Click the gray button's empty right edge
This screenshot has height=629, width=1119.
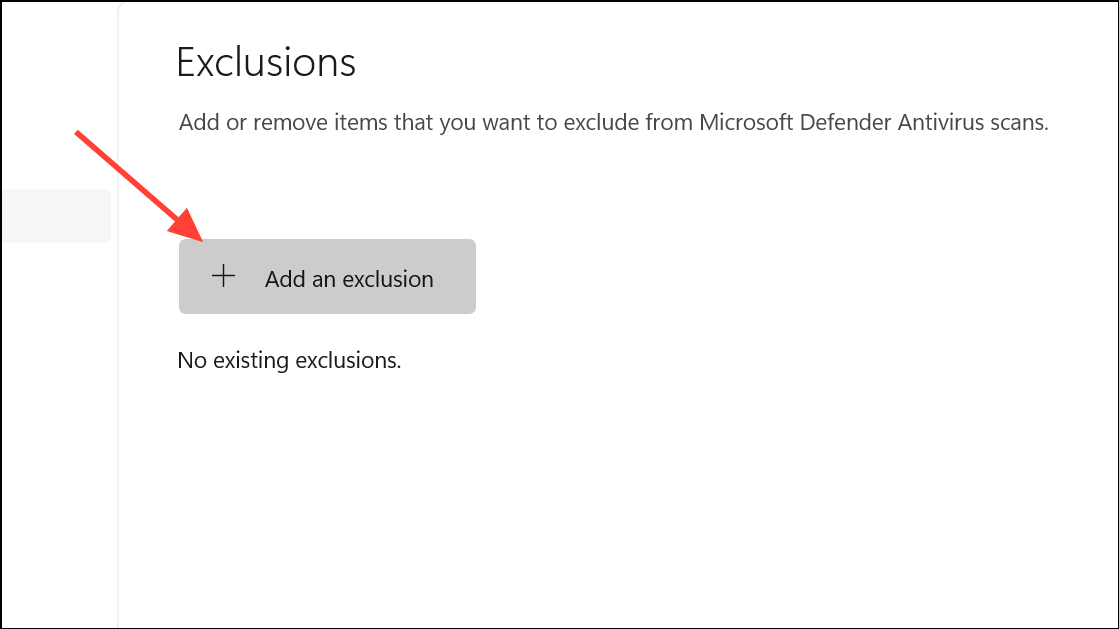[457, 276]
